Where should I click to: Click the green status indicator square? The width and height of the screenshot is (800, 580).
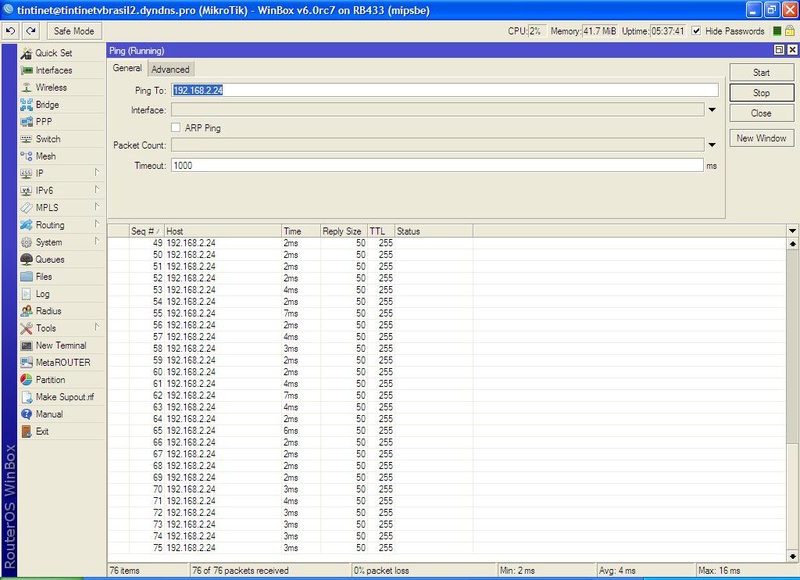point(777,31)
